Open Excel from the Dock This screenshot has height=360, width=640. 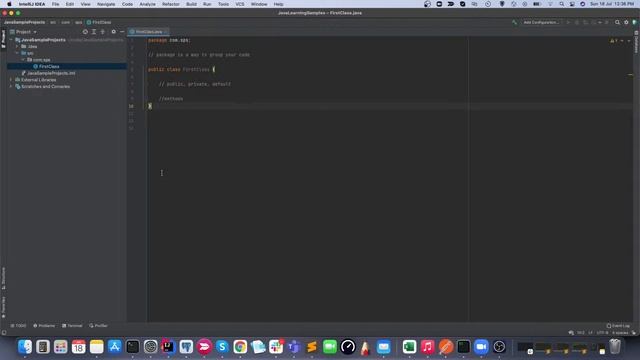point(409,347)
